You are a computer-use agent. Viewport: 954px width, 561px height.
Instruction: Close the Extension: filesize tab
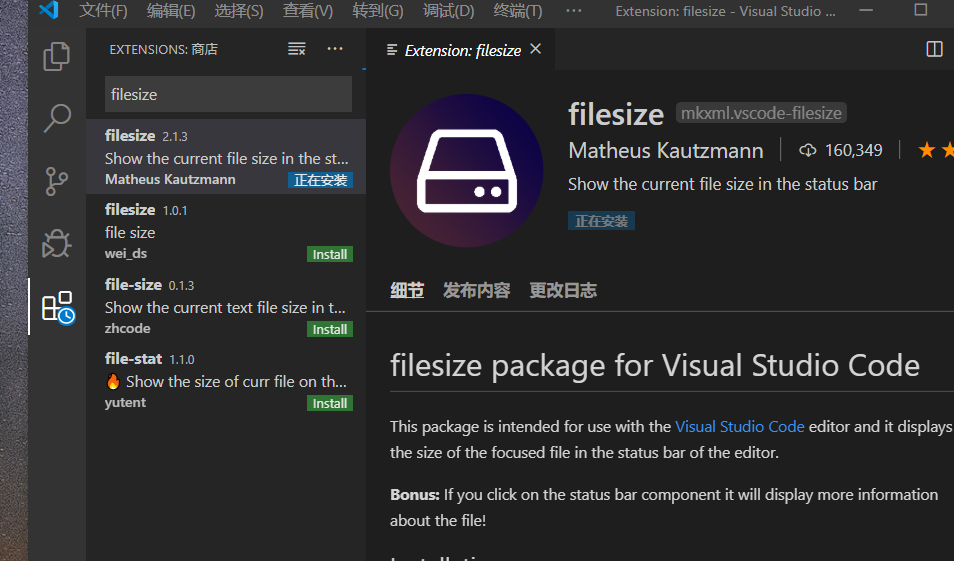(x=535, y=49)
